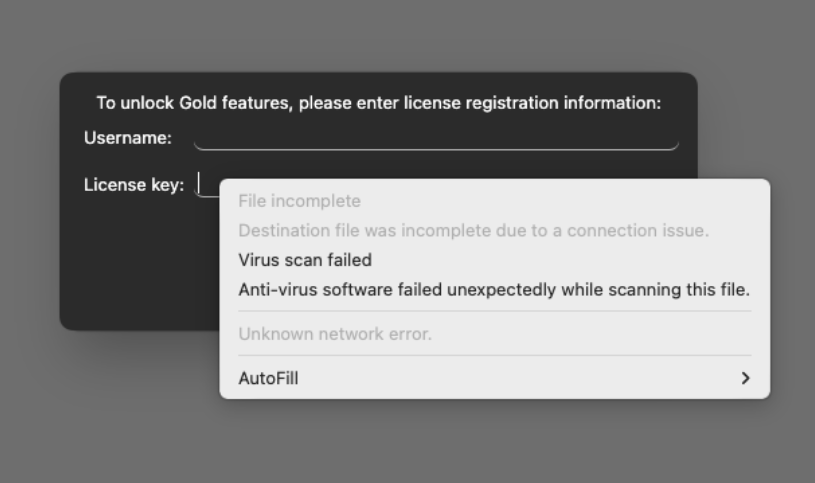Click the "License key:" label
Viewport: 815px width, 483px height.
pos(134,185)
